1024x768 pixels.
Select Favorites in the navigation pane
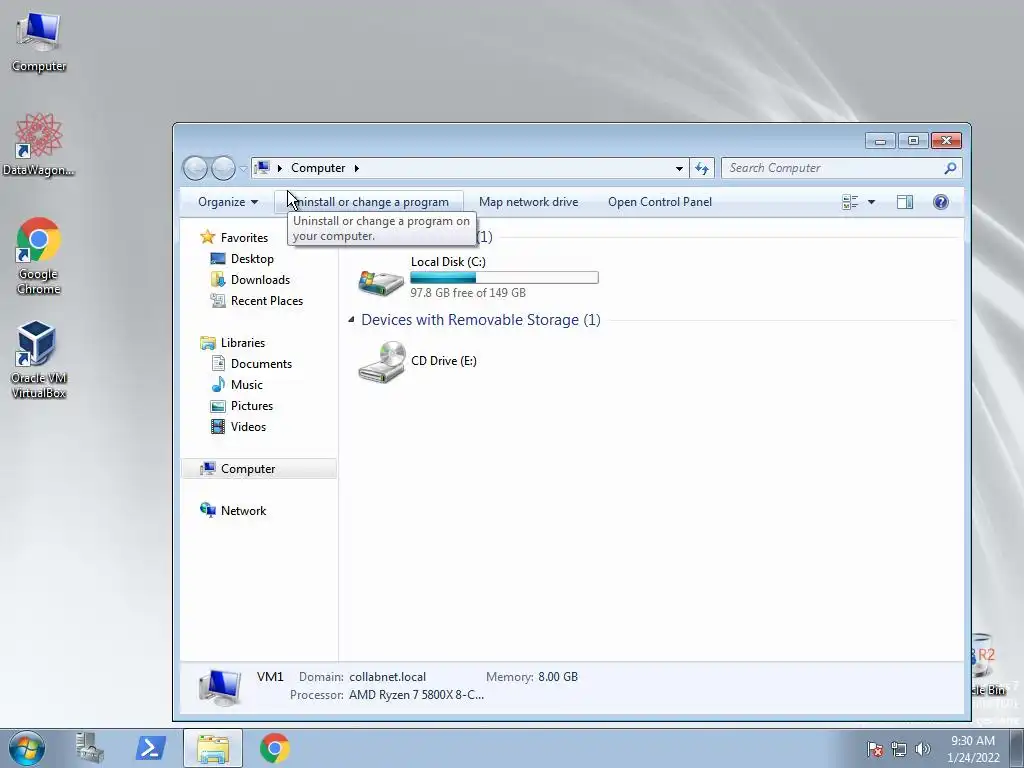coord(244,238)
